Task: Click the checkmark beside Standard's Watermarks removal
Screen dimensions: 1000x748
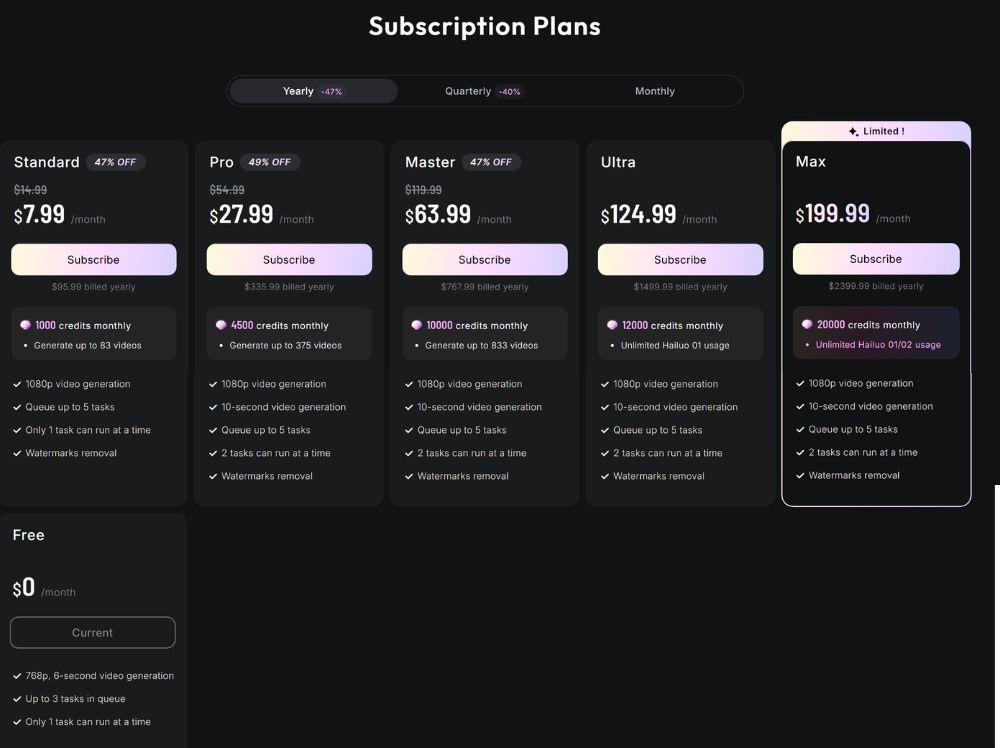Action: point(18,453)
